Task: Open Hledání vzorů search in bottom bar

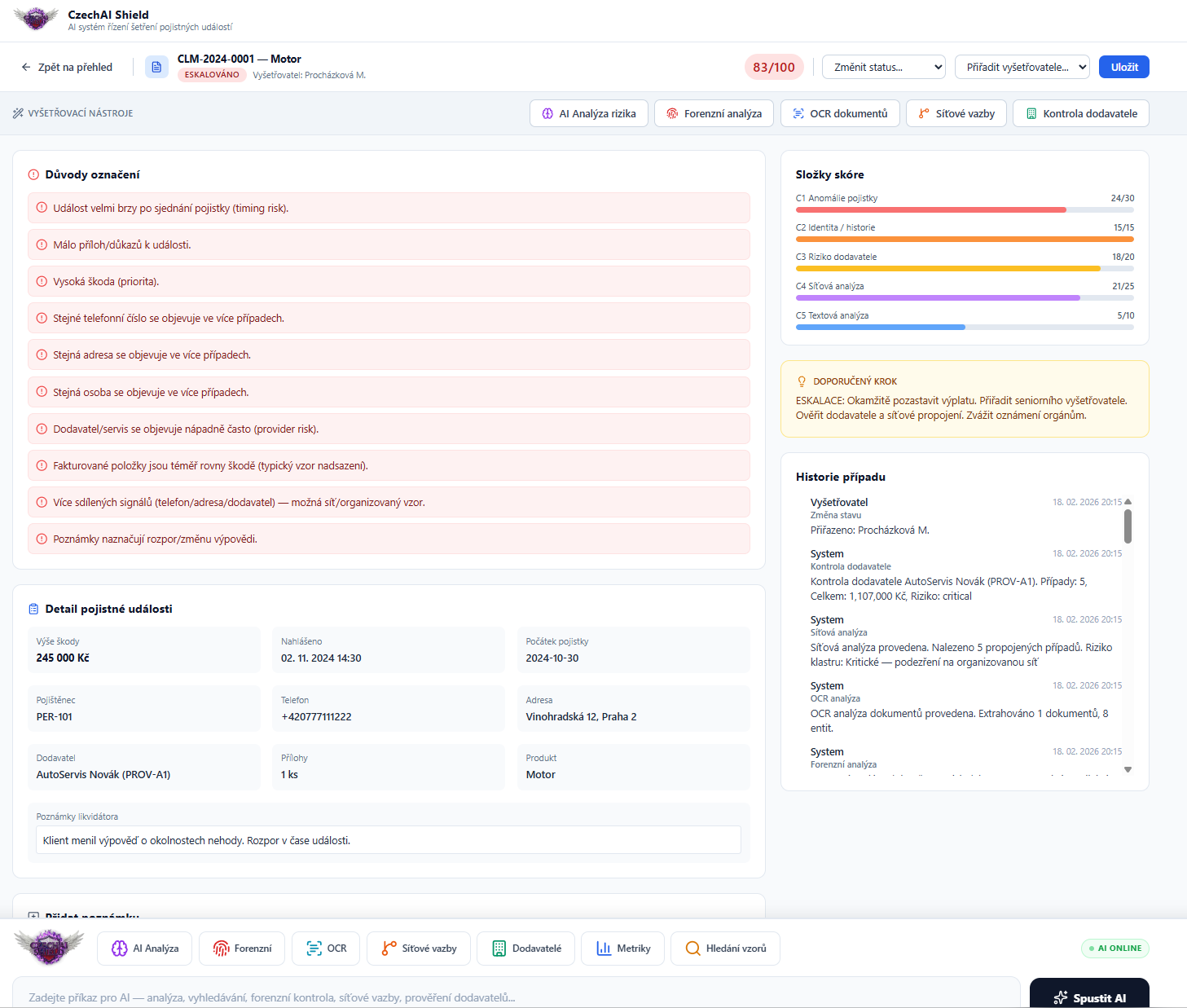Action: [725, 949]
